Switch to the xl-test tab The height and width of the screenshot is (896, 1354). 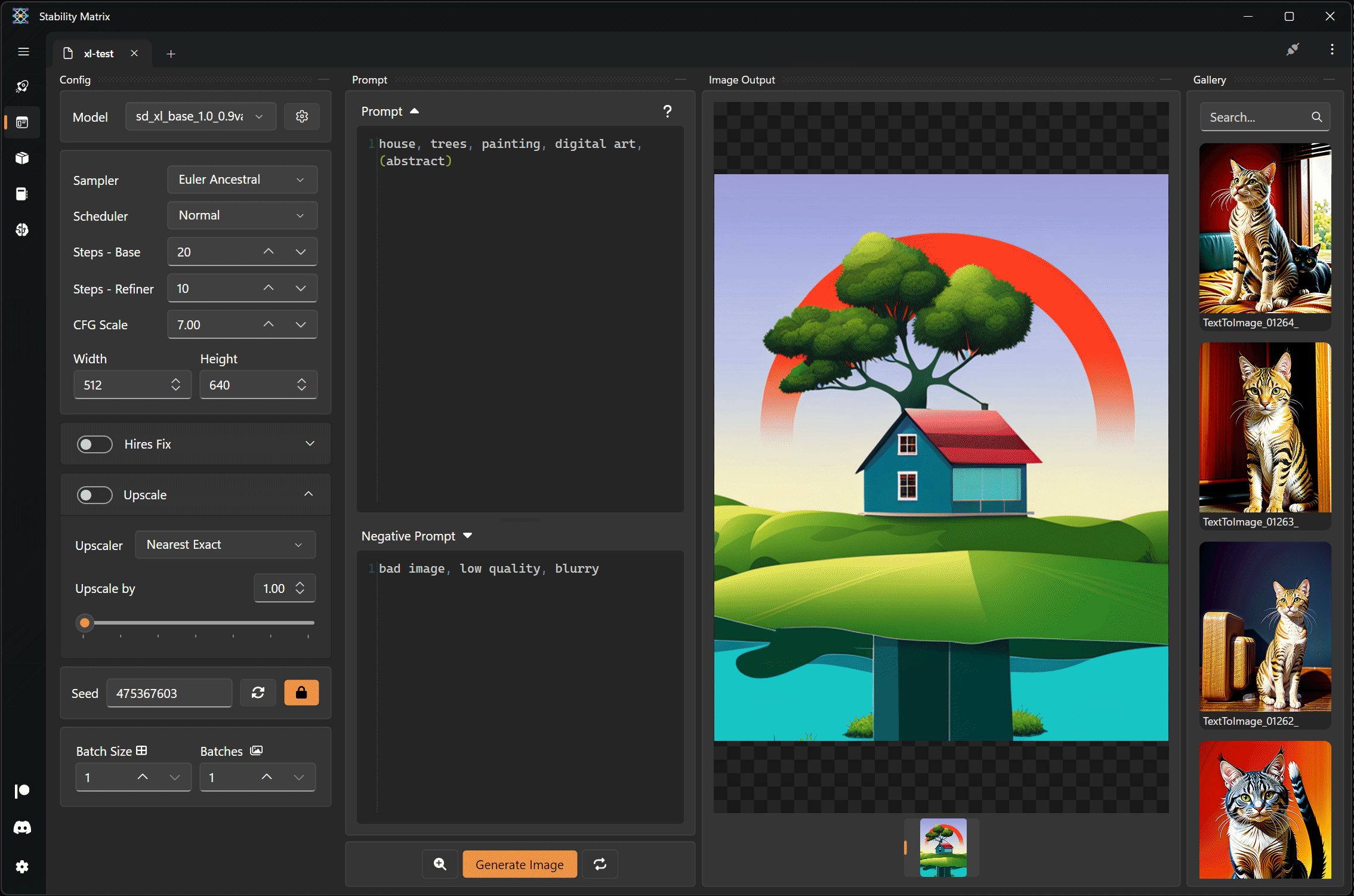99,53
